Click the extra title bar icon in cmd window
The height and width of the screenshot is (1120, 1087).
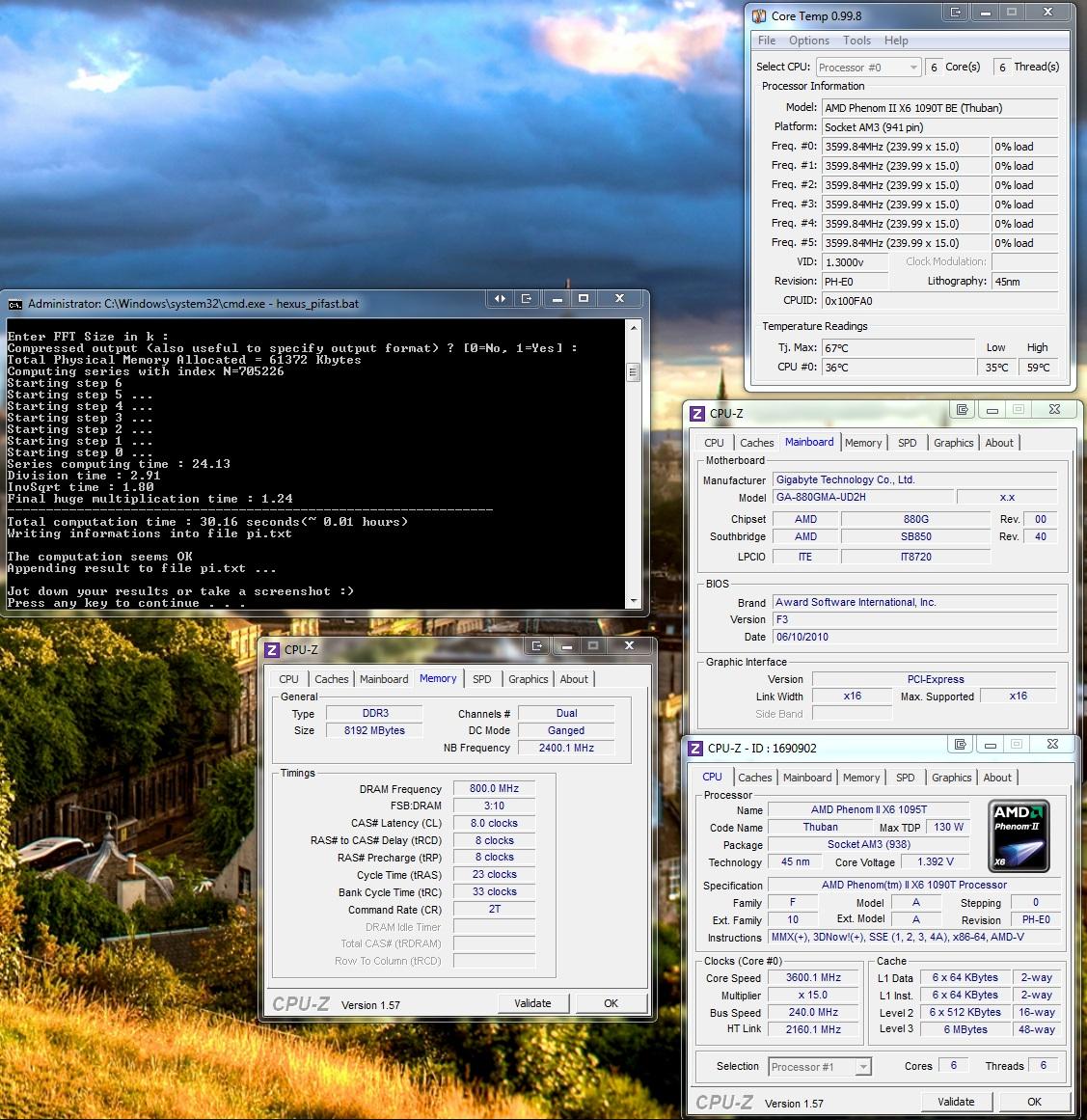coord(527,299)
